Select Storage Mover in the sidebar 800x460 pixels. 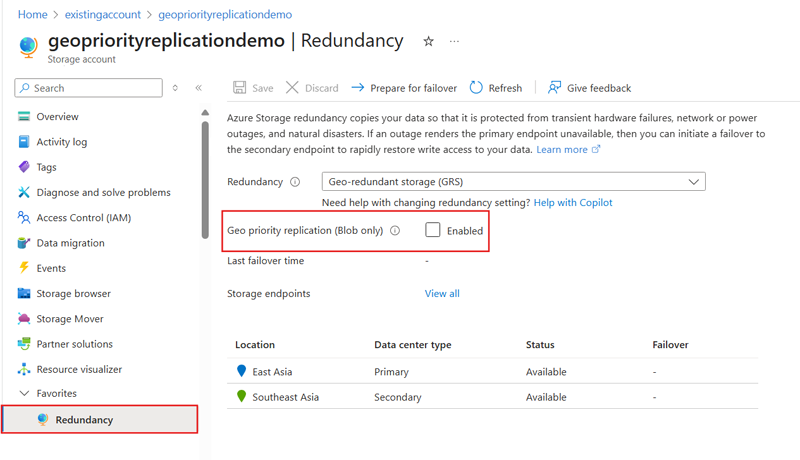click(70, 319)
